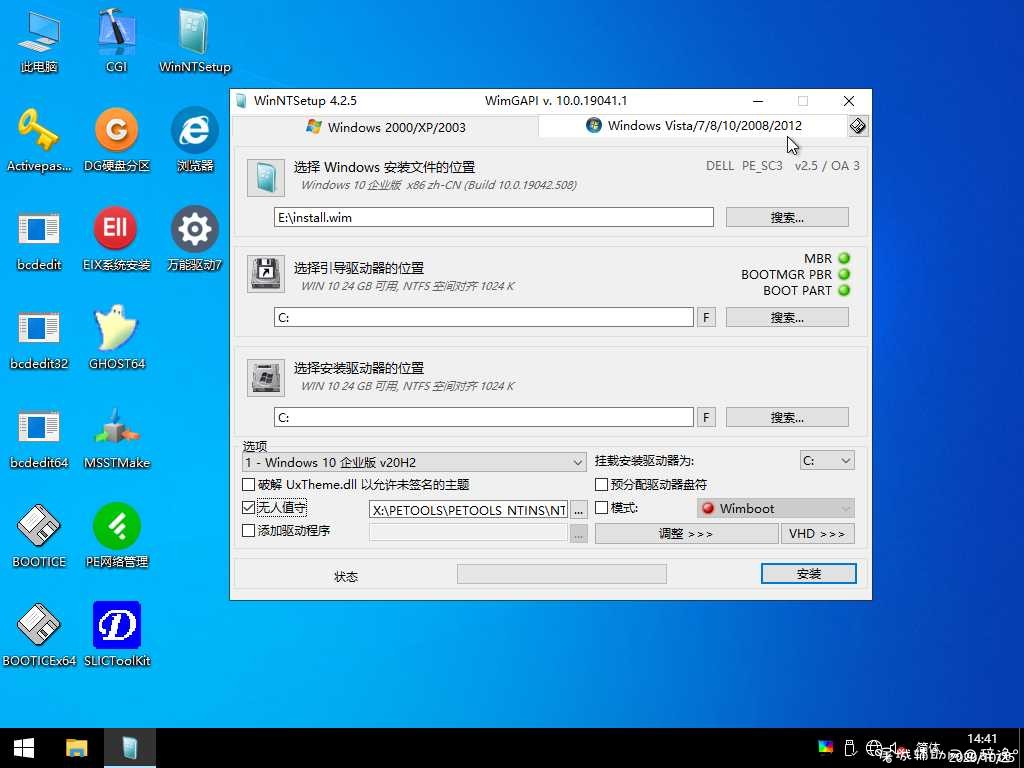
Task: Click the F button beside boot drive field
Action: point(706,317)
